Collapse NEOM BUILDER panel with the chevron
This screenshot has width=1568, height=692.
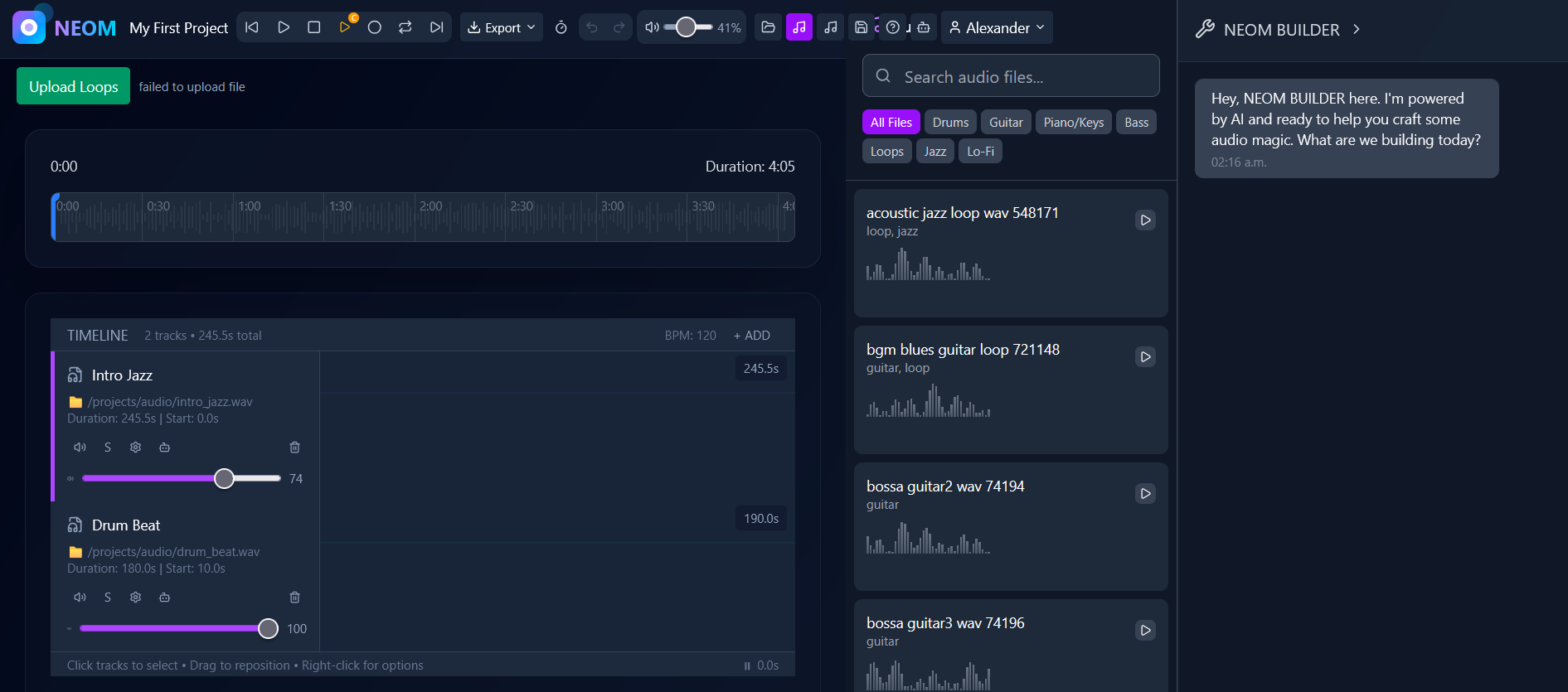click(x=1357, y=29)
